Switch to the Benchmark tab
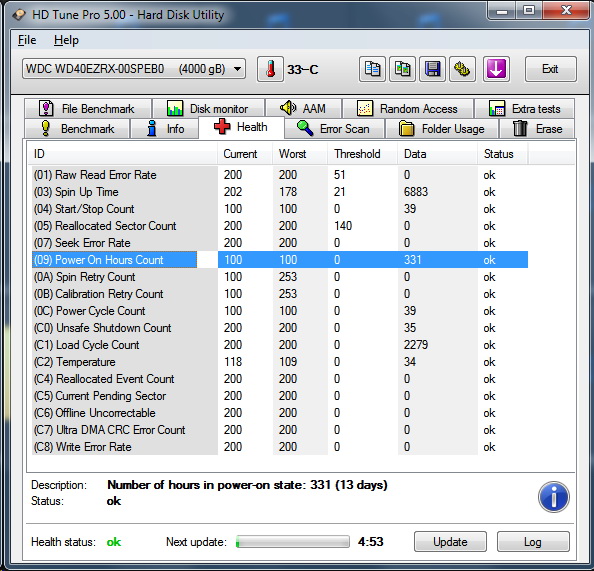The height and width of the screenshot is (571, 594). coord(77,128)
